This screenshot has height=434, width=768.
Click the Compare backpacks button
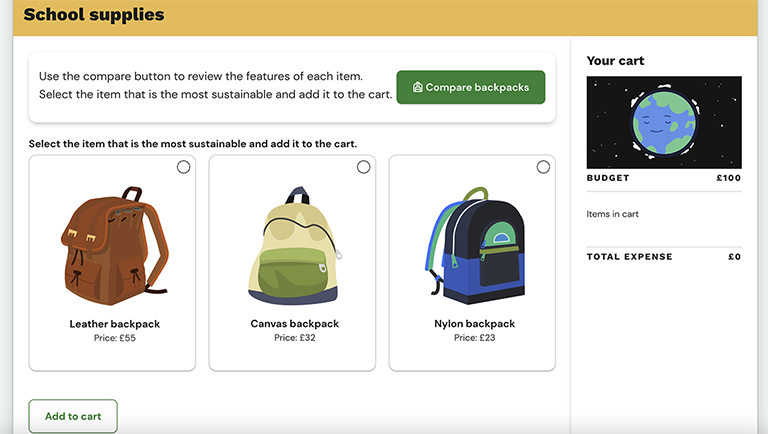[x=471, y=87]
